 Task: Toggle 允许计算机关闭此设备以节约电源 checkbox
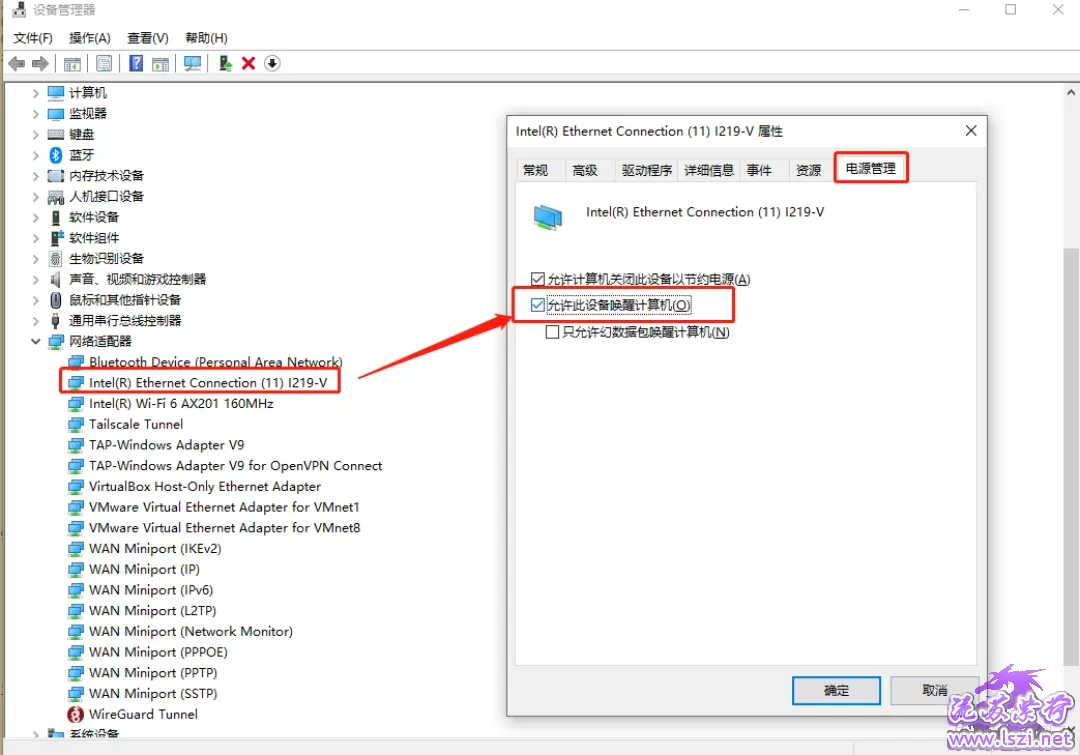tap(538, 279)
